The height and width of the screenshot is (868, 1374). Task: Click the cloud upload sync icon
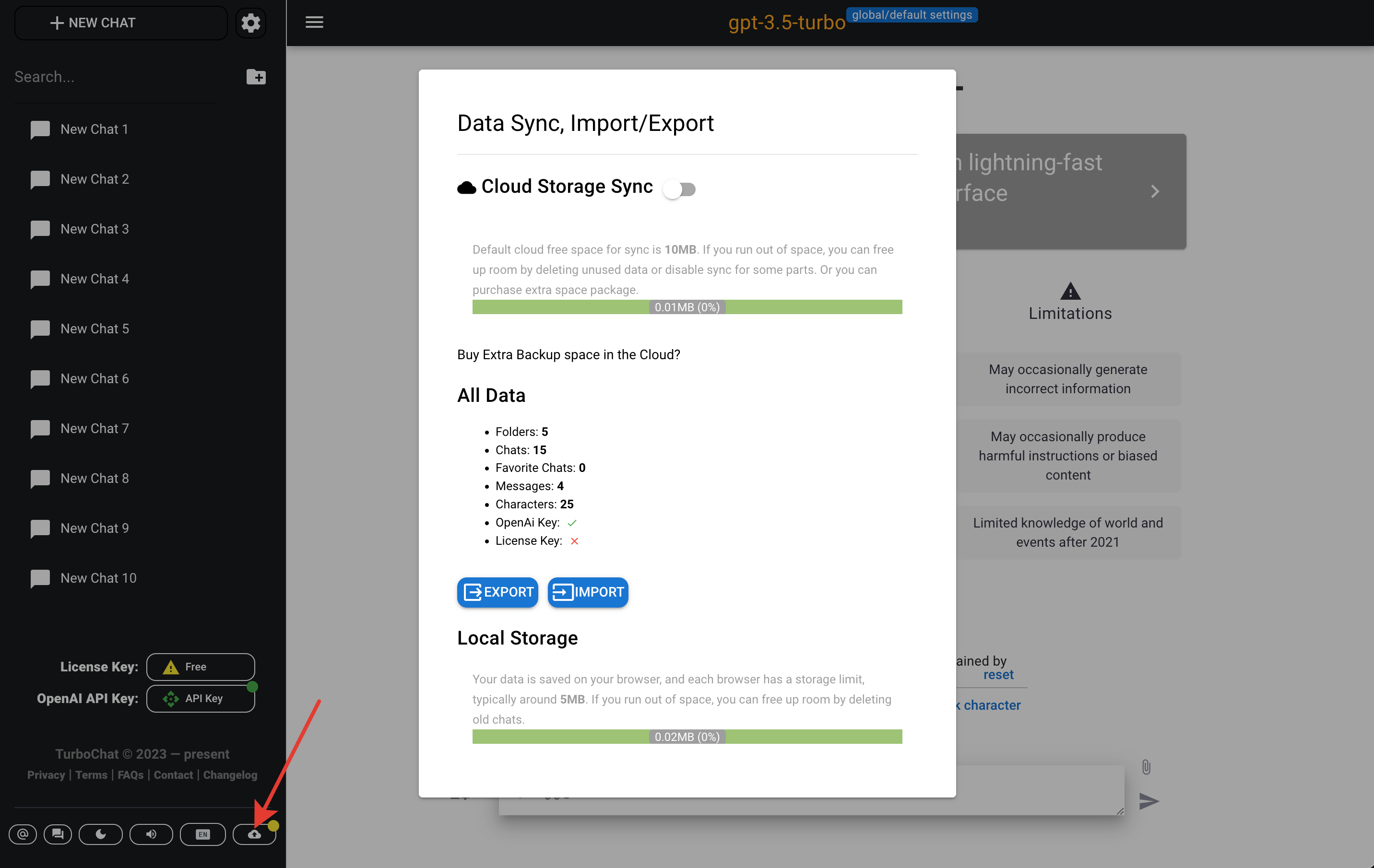pyautogui.click(x=254, y=834)
